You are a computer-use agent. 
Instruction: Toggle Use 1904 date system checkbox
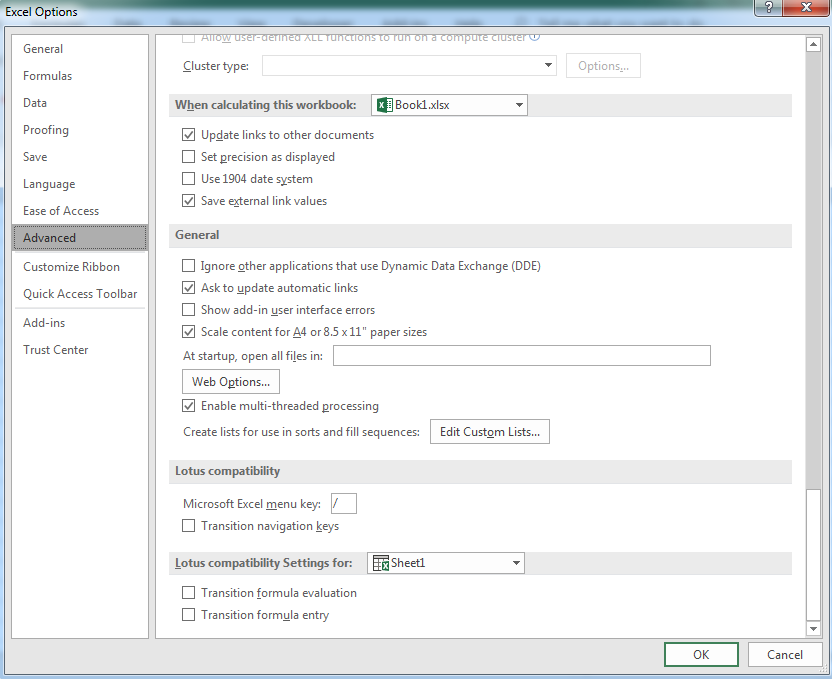point(189,179)
